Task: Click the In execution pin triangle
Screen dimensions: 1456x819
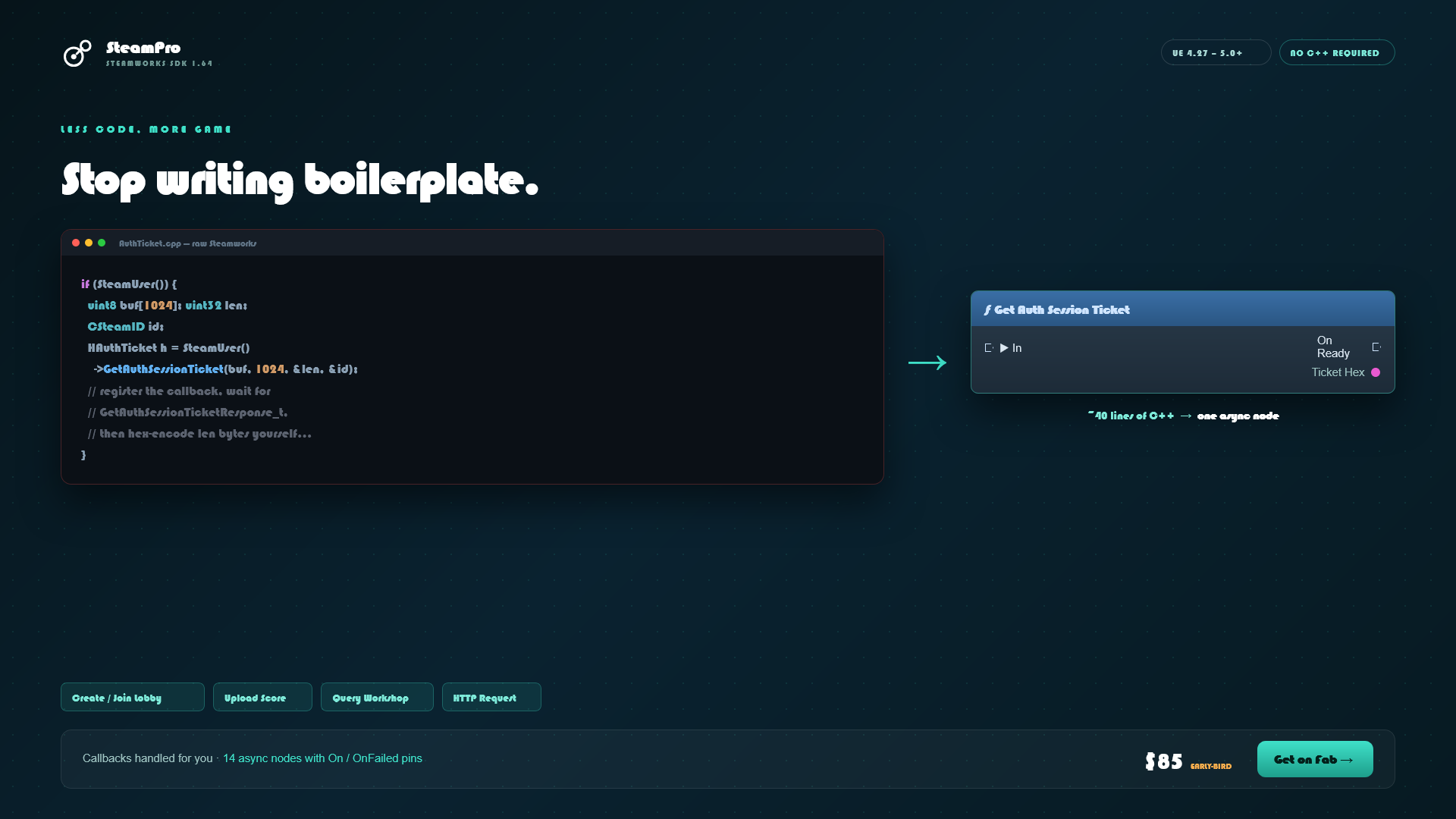Action: [x=1004, y=348]
